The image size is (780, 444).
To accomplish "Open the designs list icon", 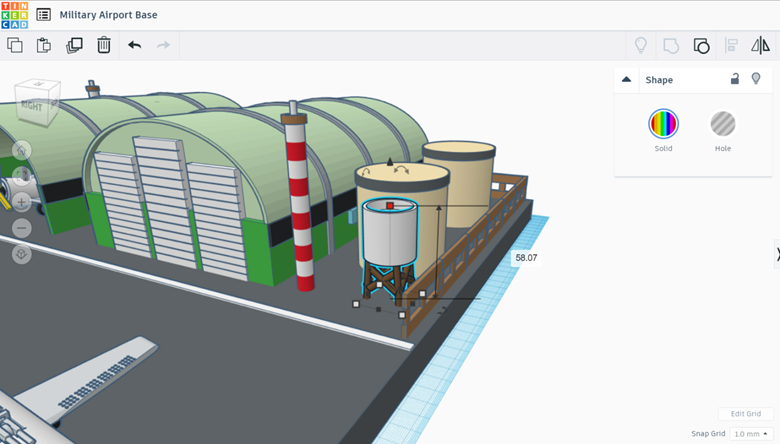I will pos(43,15).
